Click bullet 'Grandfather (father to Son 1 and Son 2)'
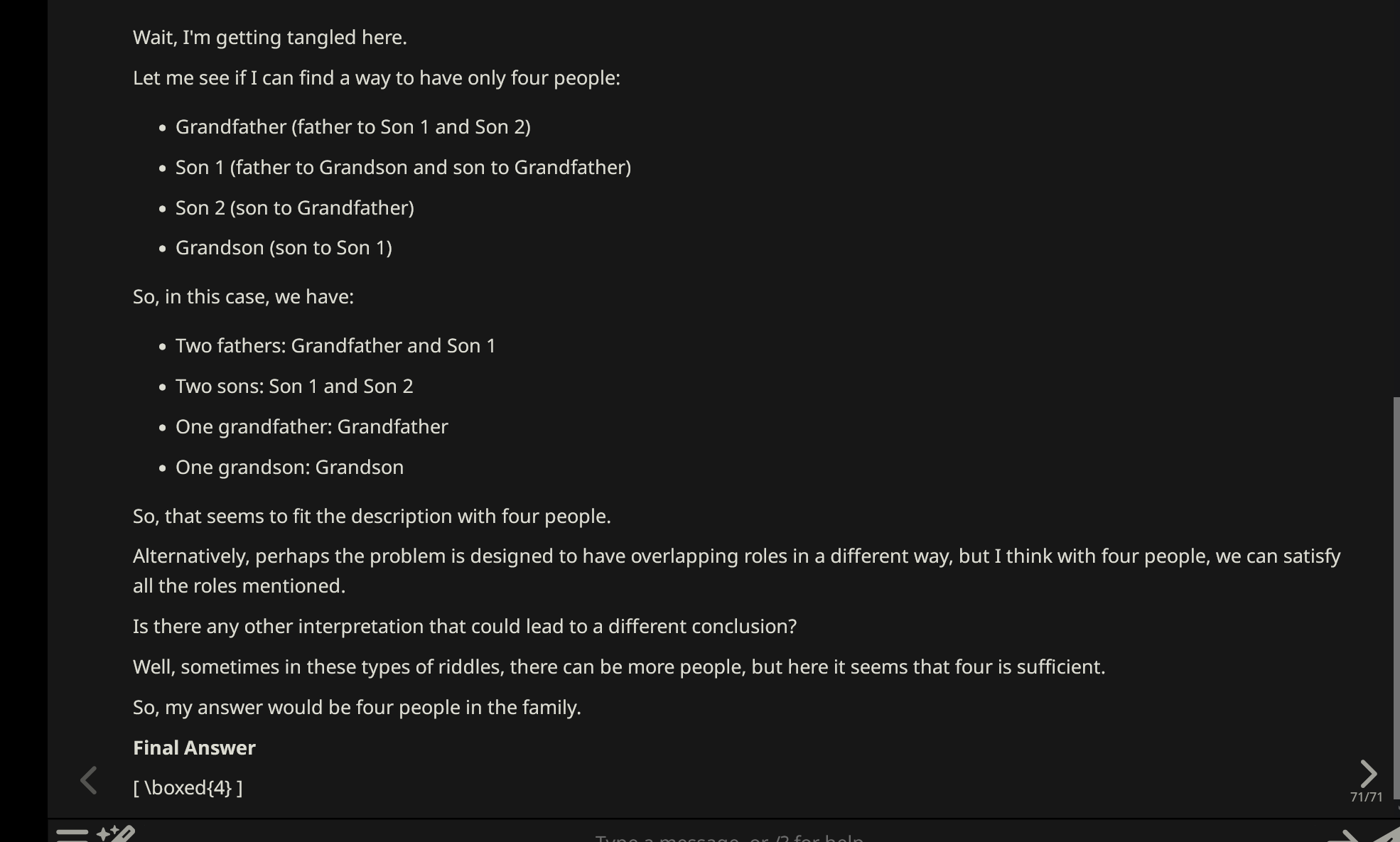The height and width of the screenshot is (842, 1400). 353,127
